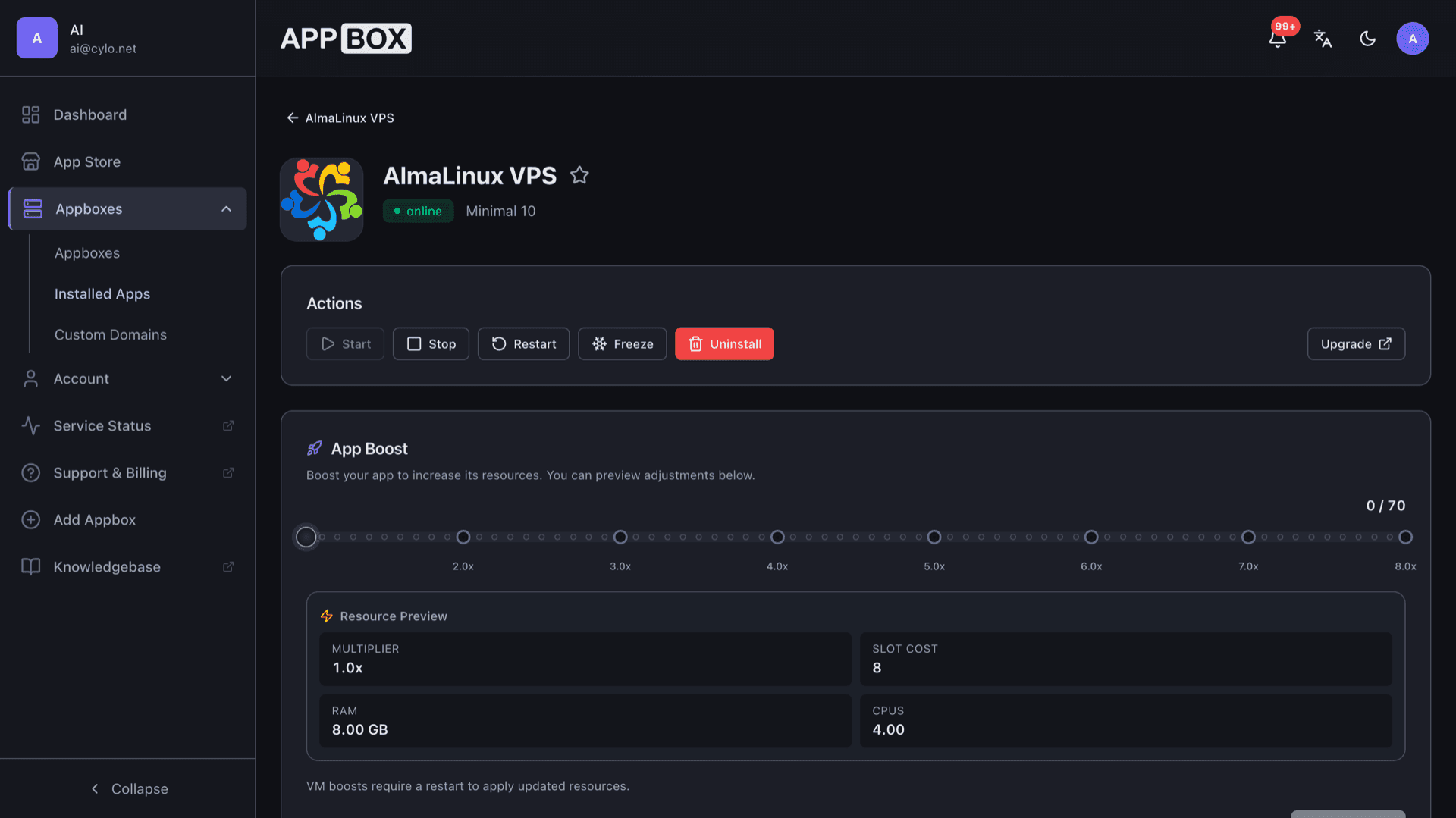Click the 0 / 70 slot counter
This screenshot has width=1456, height=818.
[1385, 506]
